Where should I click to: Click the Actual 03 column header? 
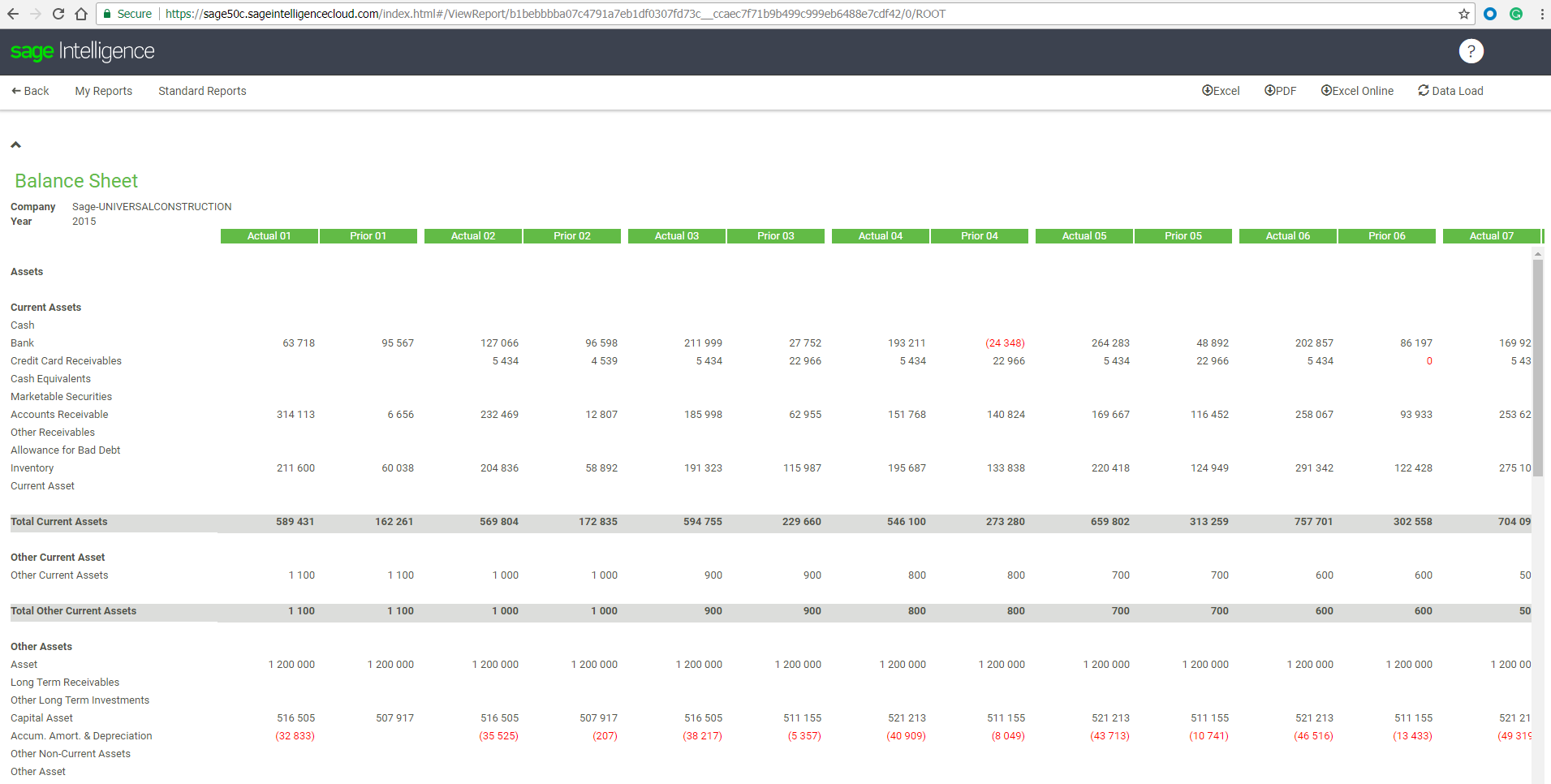coord(676,236)
